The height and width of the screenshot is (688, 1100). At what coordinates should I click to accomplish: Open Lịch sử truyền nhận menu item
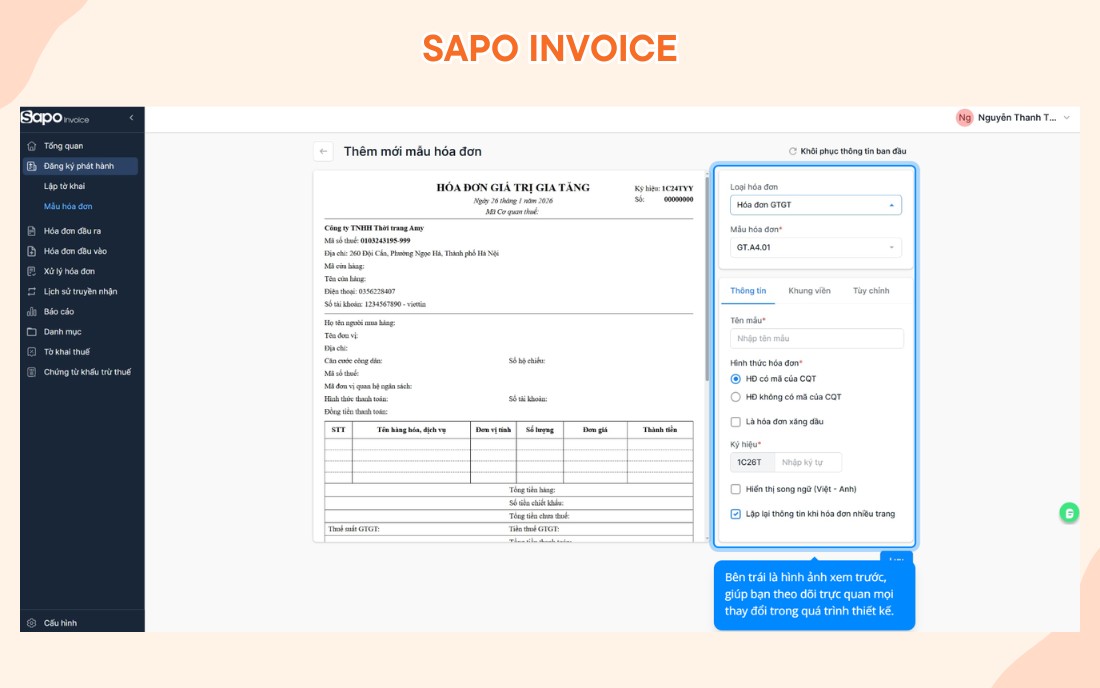click(x=79, y=292)
